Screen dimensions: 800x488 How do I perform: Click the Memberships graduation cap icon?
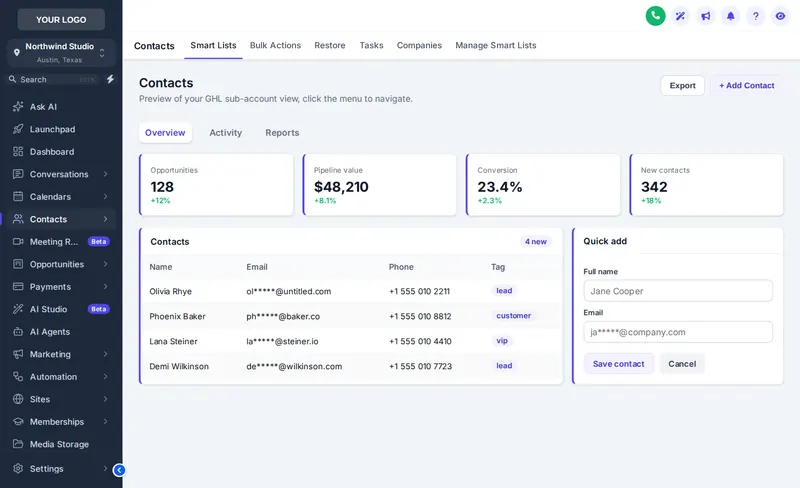pyautogui.click(x=18, y=422)
